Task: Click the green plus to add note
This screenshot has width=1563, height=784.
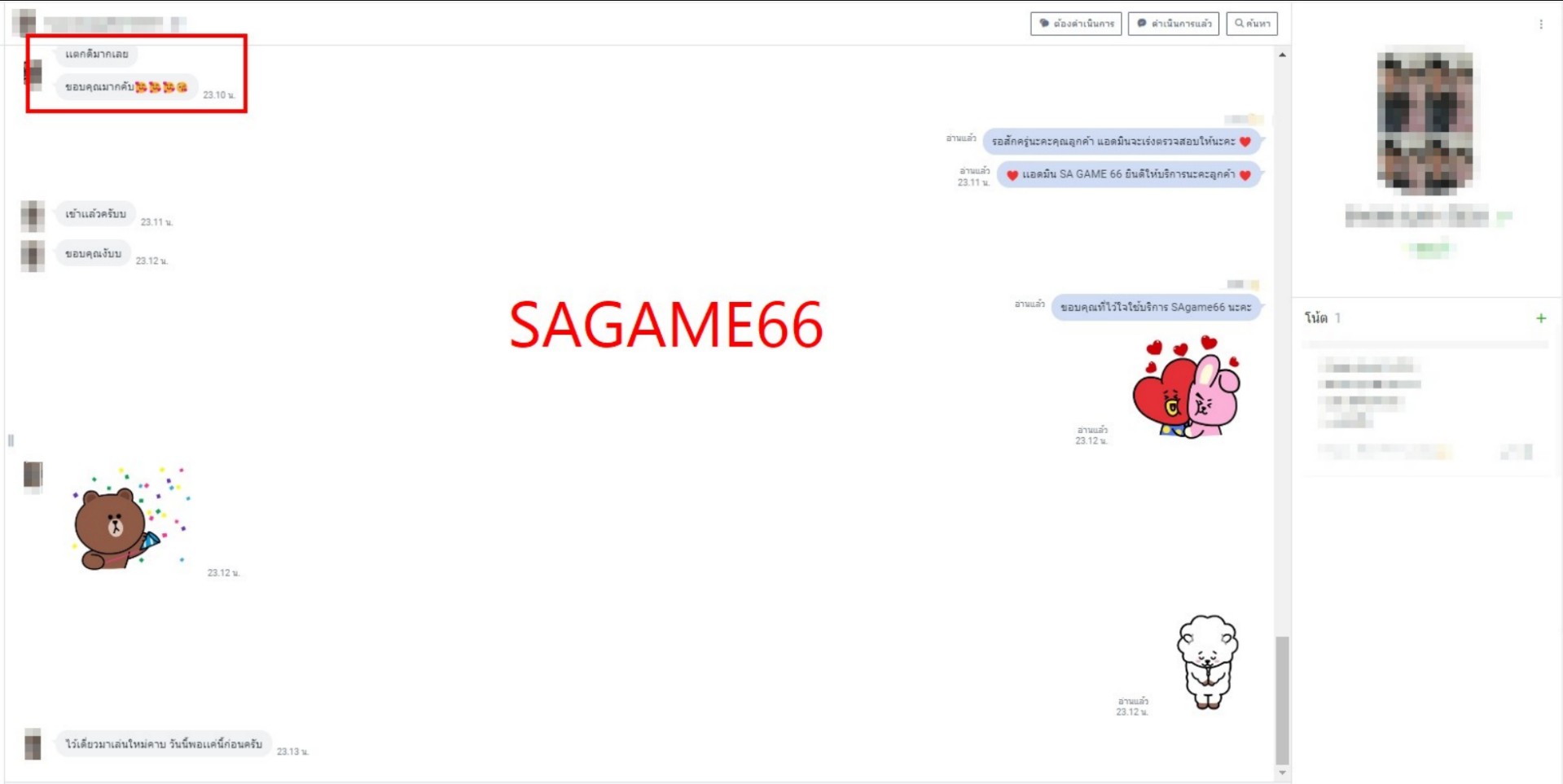Action: pyautogui.click(x=1540, y=318)
